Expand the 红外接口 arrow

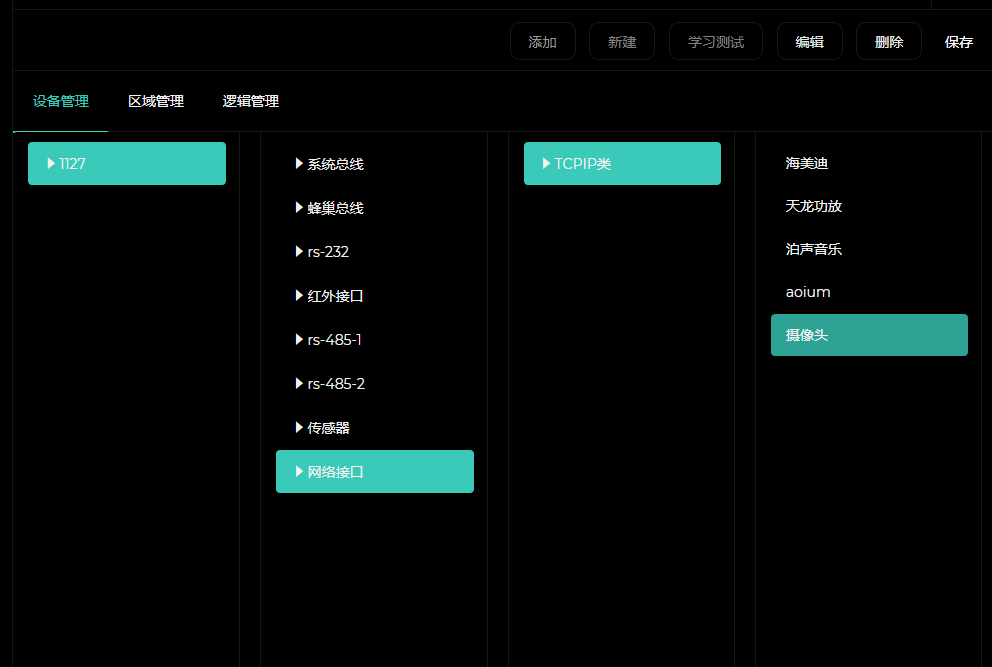click(x=299, y=296)
